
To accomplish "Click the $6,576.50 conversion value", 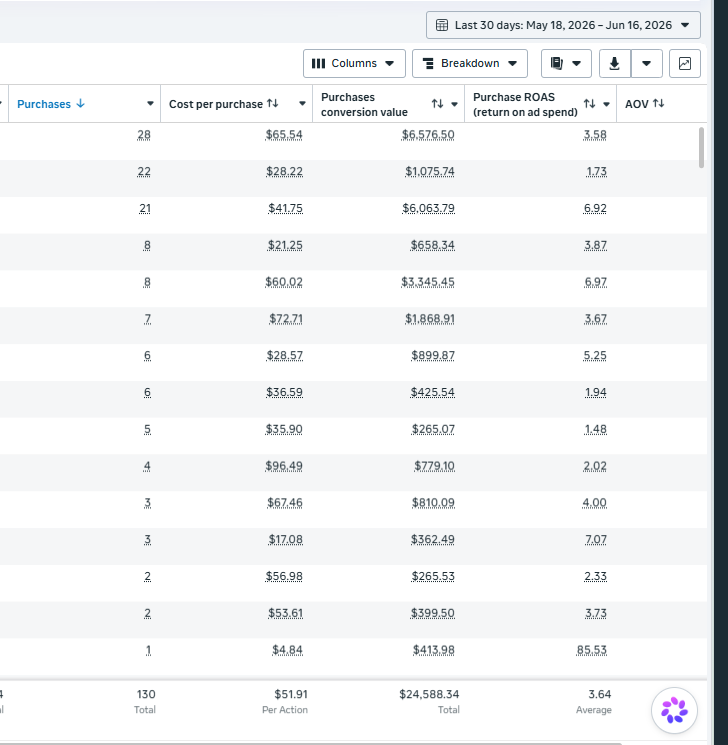I will (x=428, y=135).
